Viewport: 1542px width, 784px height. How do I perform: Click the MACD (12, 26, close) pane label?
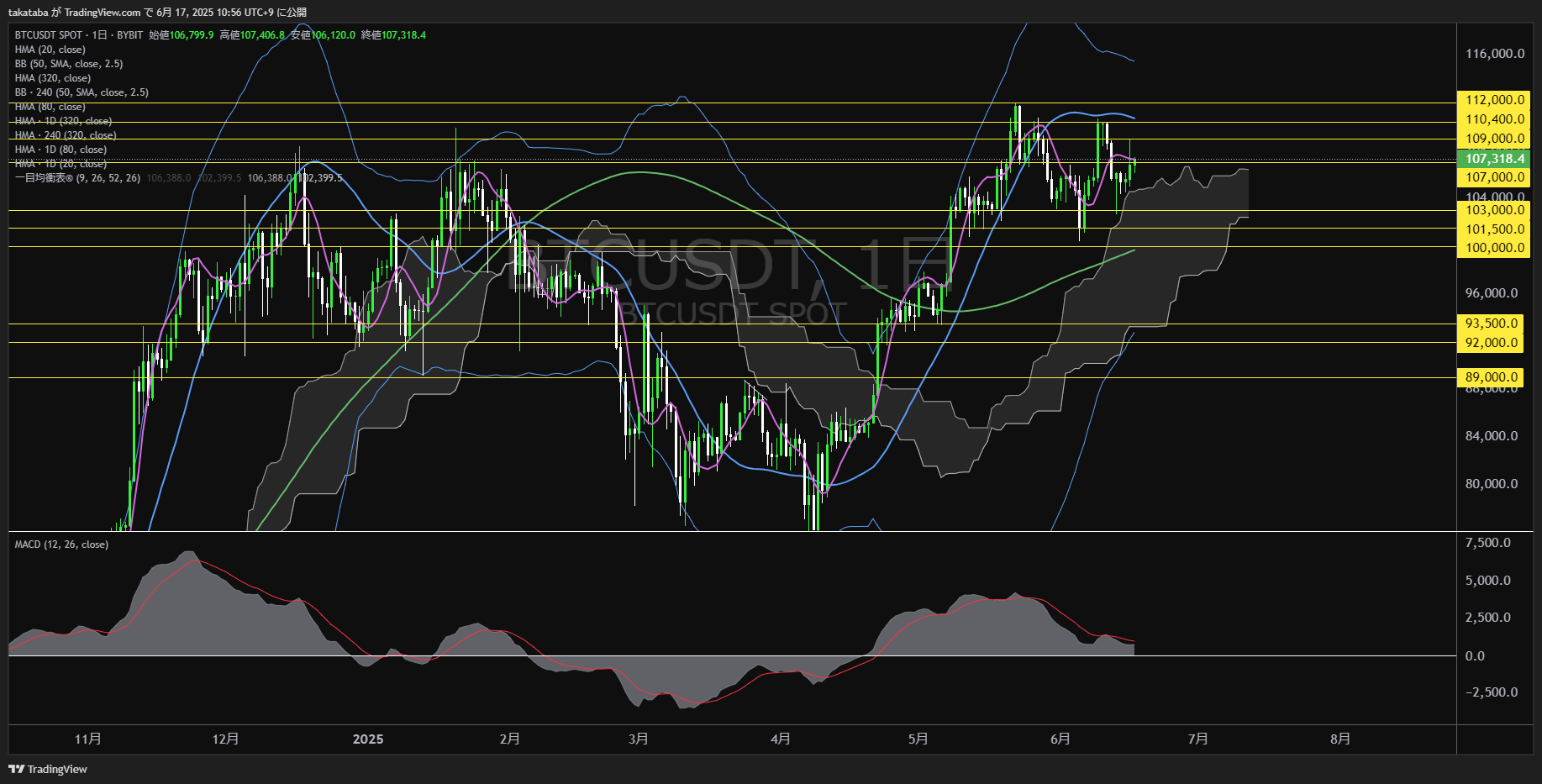click(x=61, y=545)
